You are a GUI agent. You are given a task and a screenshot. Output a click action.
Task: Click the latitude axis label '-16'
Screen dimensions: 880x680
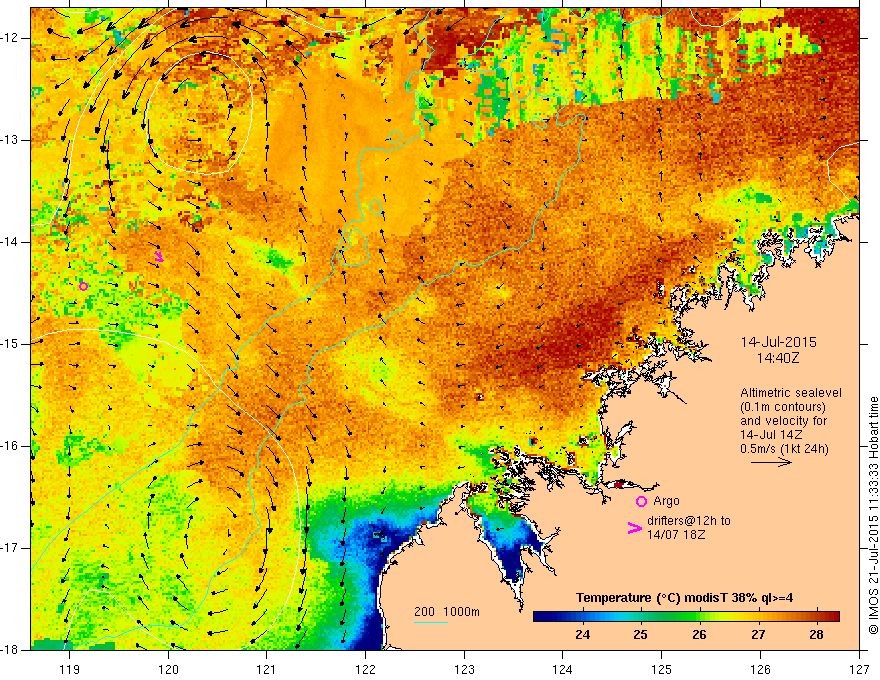[10, 446]
